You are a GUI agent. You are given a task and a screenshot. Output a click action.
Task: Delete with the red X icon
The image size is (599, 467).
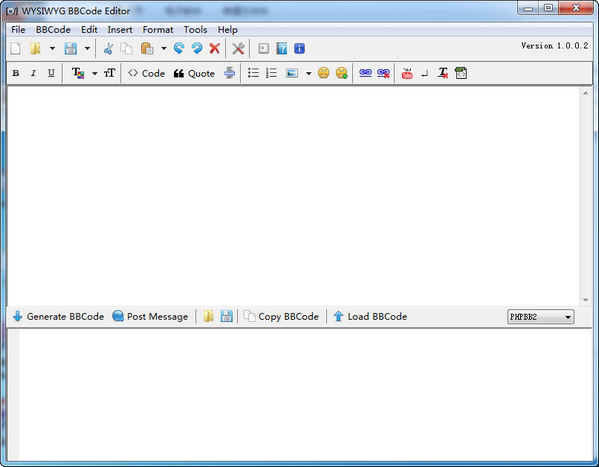(x=215, y=49)
